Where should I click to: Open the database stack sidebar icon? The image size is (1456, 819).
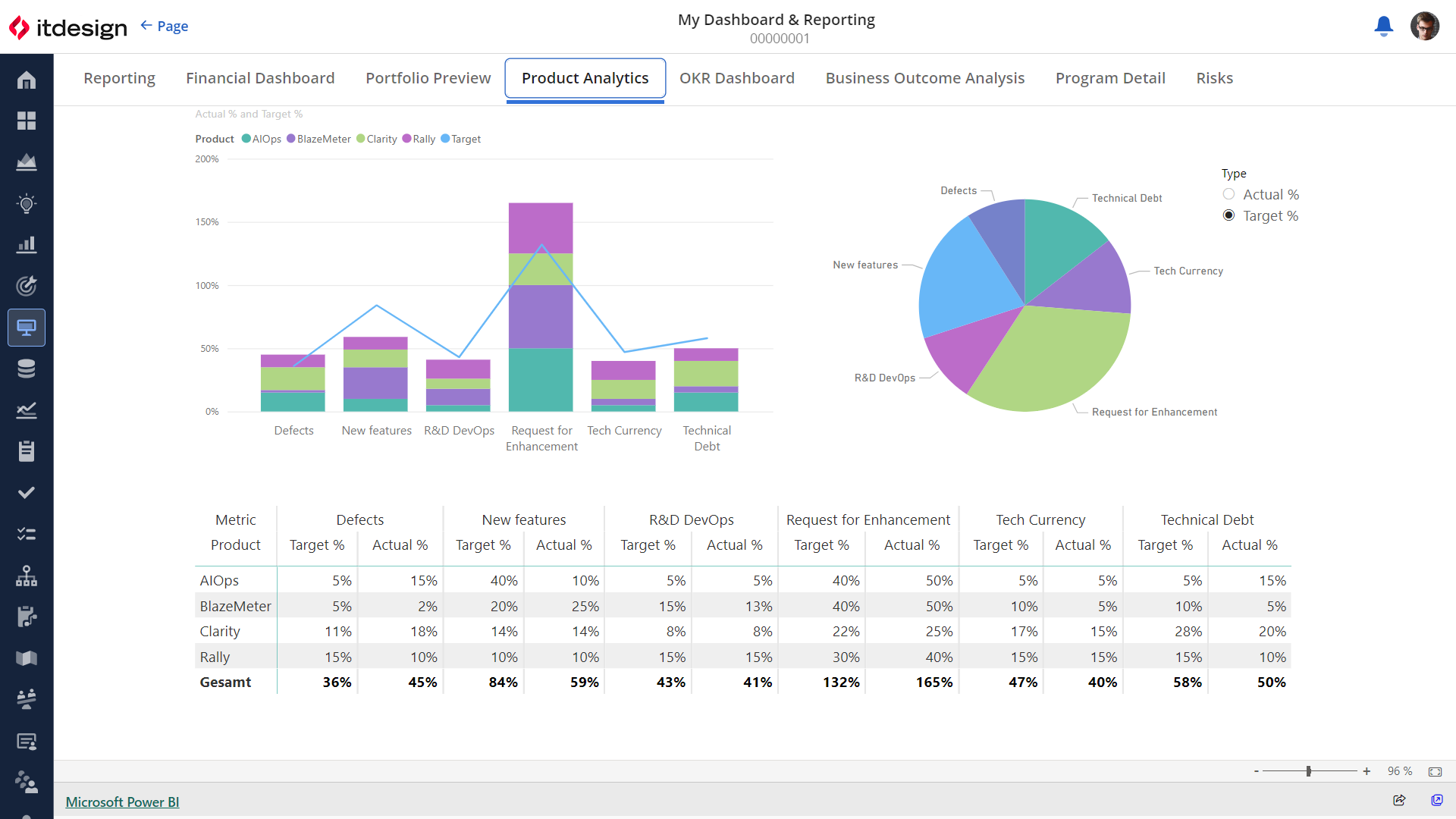pos(27,369)
